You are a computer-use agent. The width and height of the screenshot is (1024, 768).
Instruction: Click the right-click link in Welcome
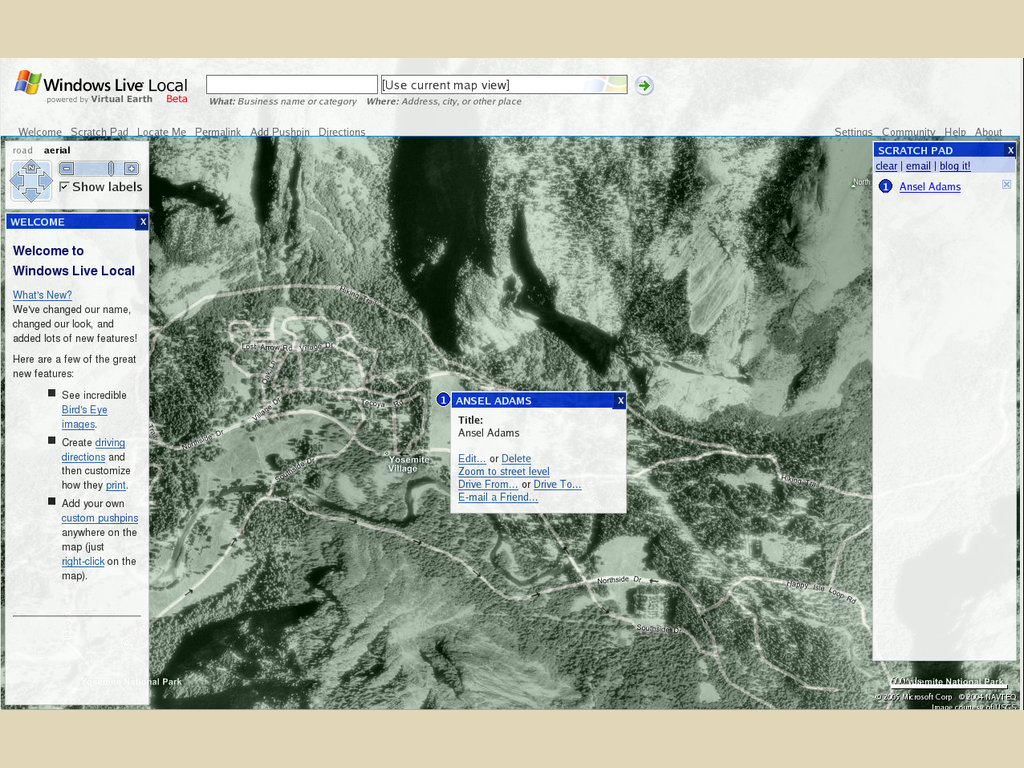(x=83, y=561)
